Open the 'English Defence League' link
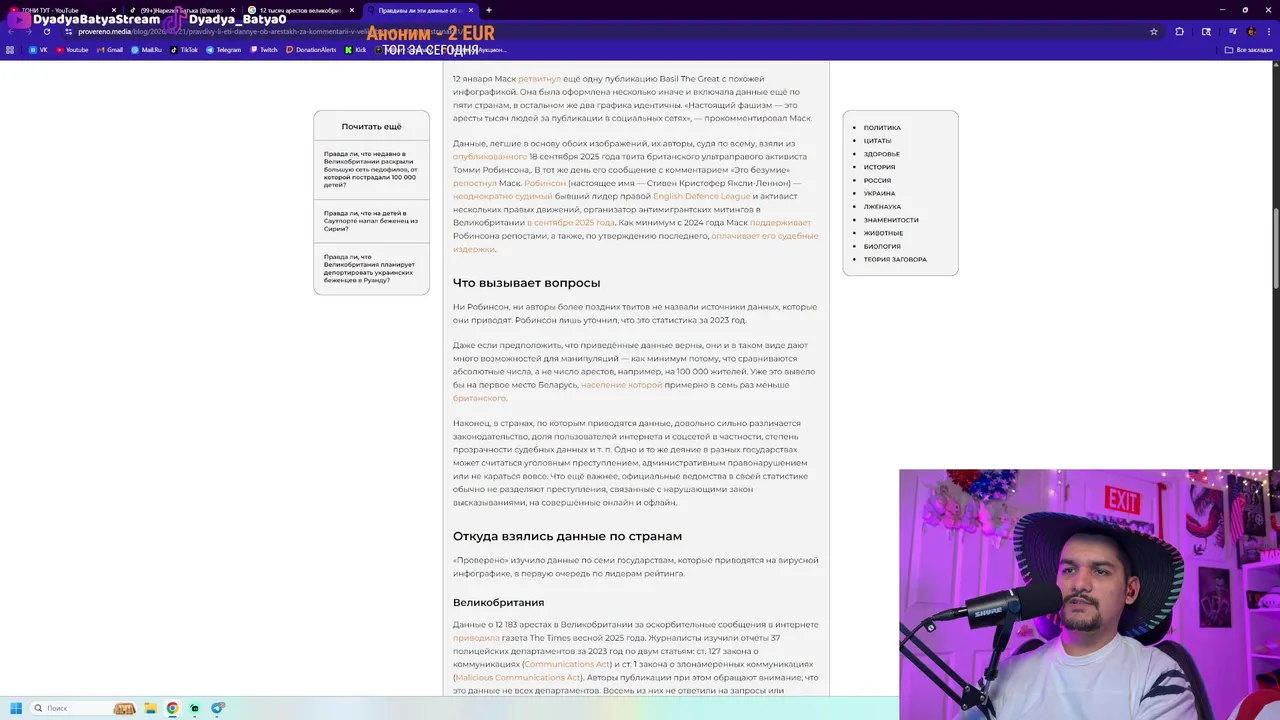 (x=701, y=196)
